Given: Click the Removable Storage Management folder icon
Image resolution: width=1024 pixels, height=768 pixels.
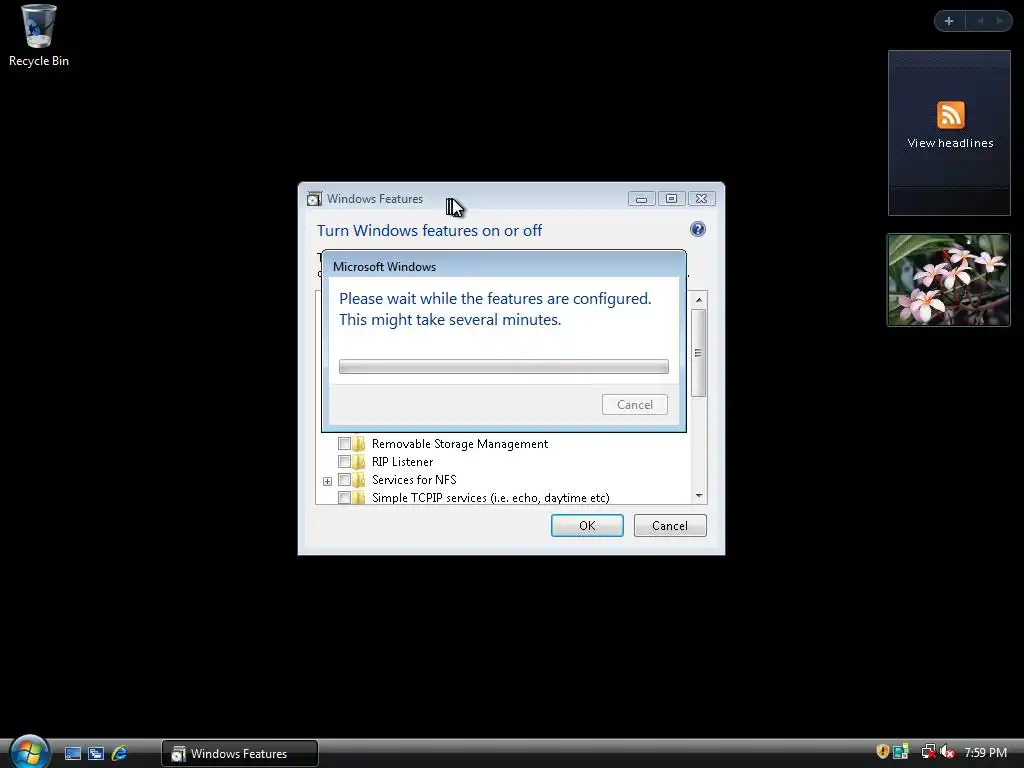Looking at the screenshot, I should click(x=359, y=444).
